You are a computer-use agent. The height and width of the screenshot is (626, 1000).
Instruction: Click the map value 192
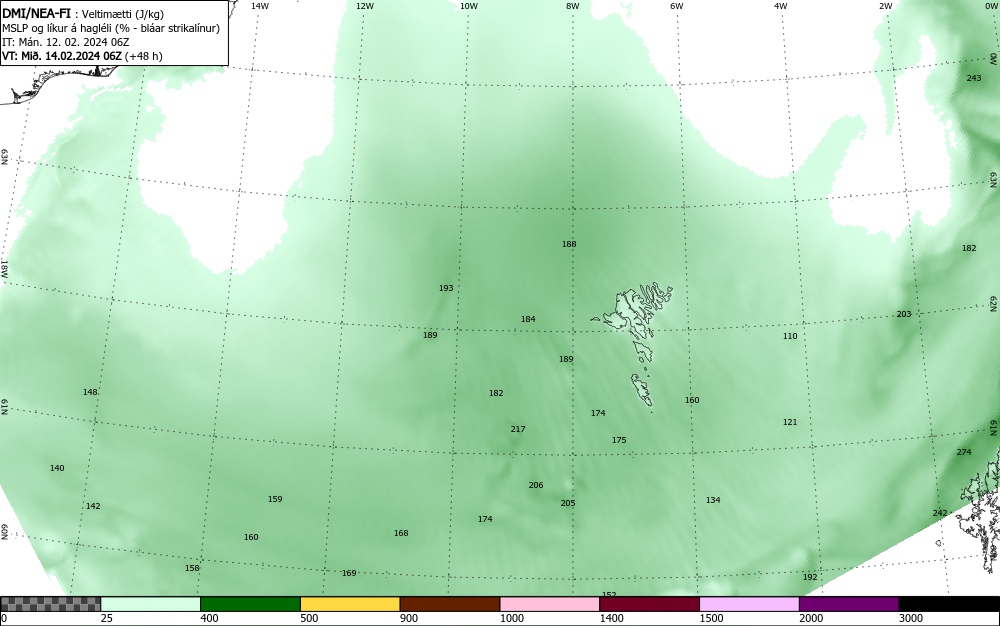(809, 577)
